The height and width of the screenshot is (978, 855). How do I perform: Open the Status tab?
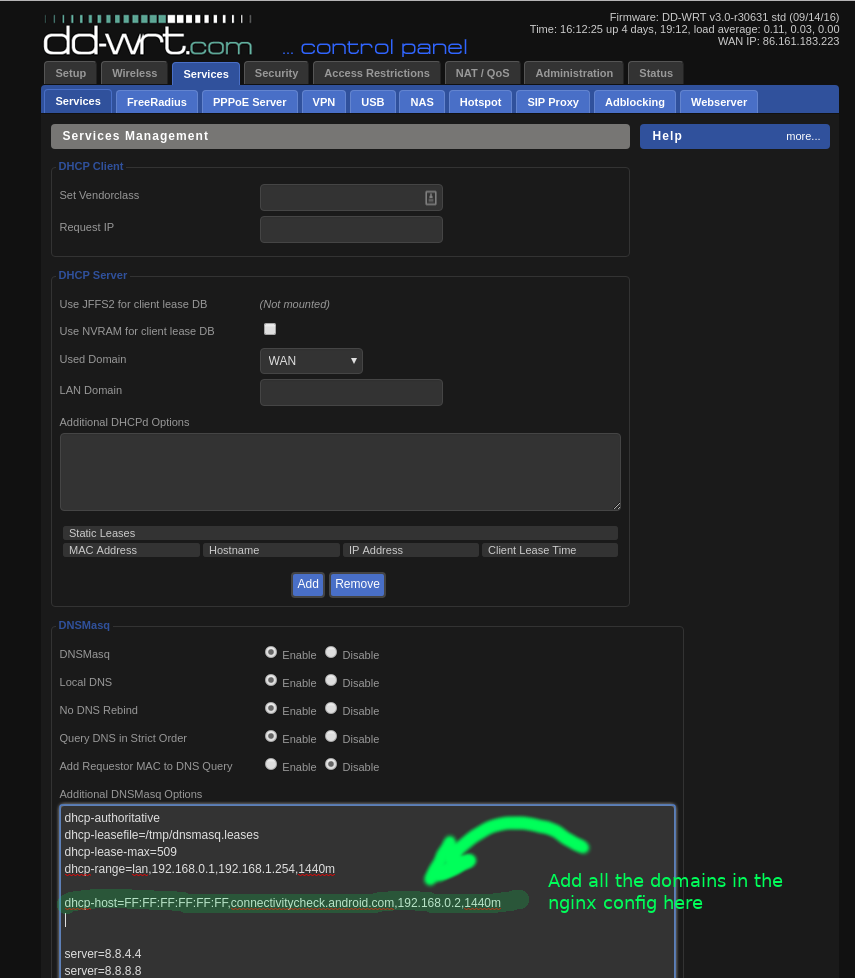click(655, 73)
